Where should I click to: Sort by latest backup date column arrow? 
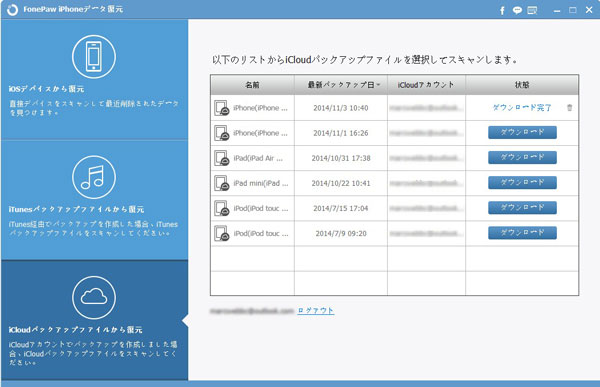pos(378,85)
